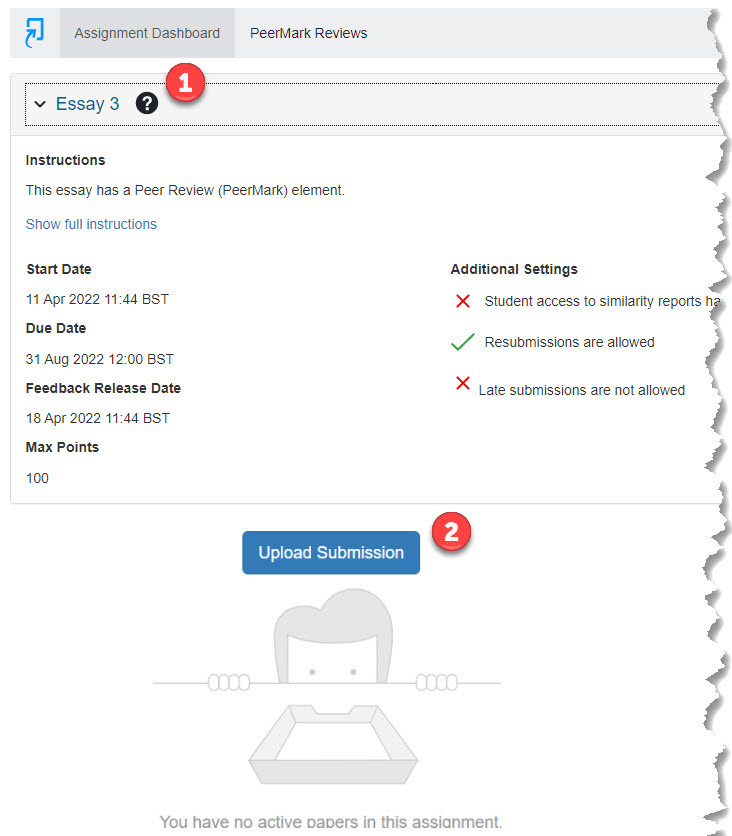Click the Feedback Release Date value
The height and width of the screenshot is (836, 732).
tap(98, 418)
